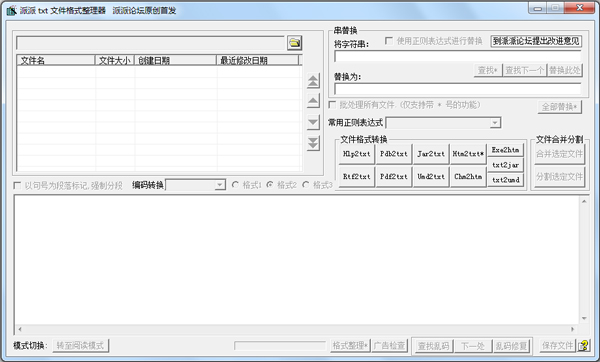Click the 乱码修复 button
600x362 pixels.
point(511,346)
